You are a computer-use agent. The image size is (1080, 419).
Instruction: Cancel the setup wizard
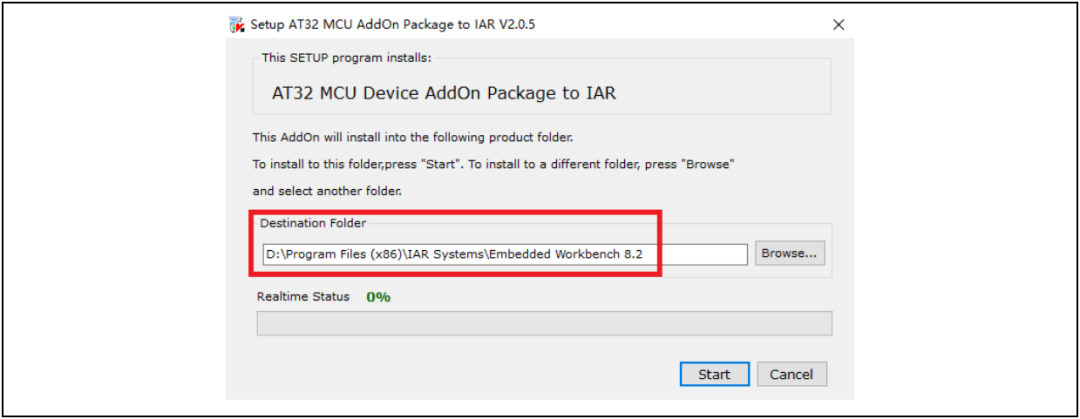tap(791, 374)
